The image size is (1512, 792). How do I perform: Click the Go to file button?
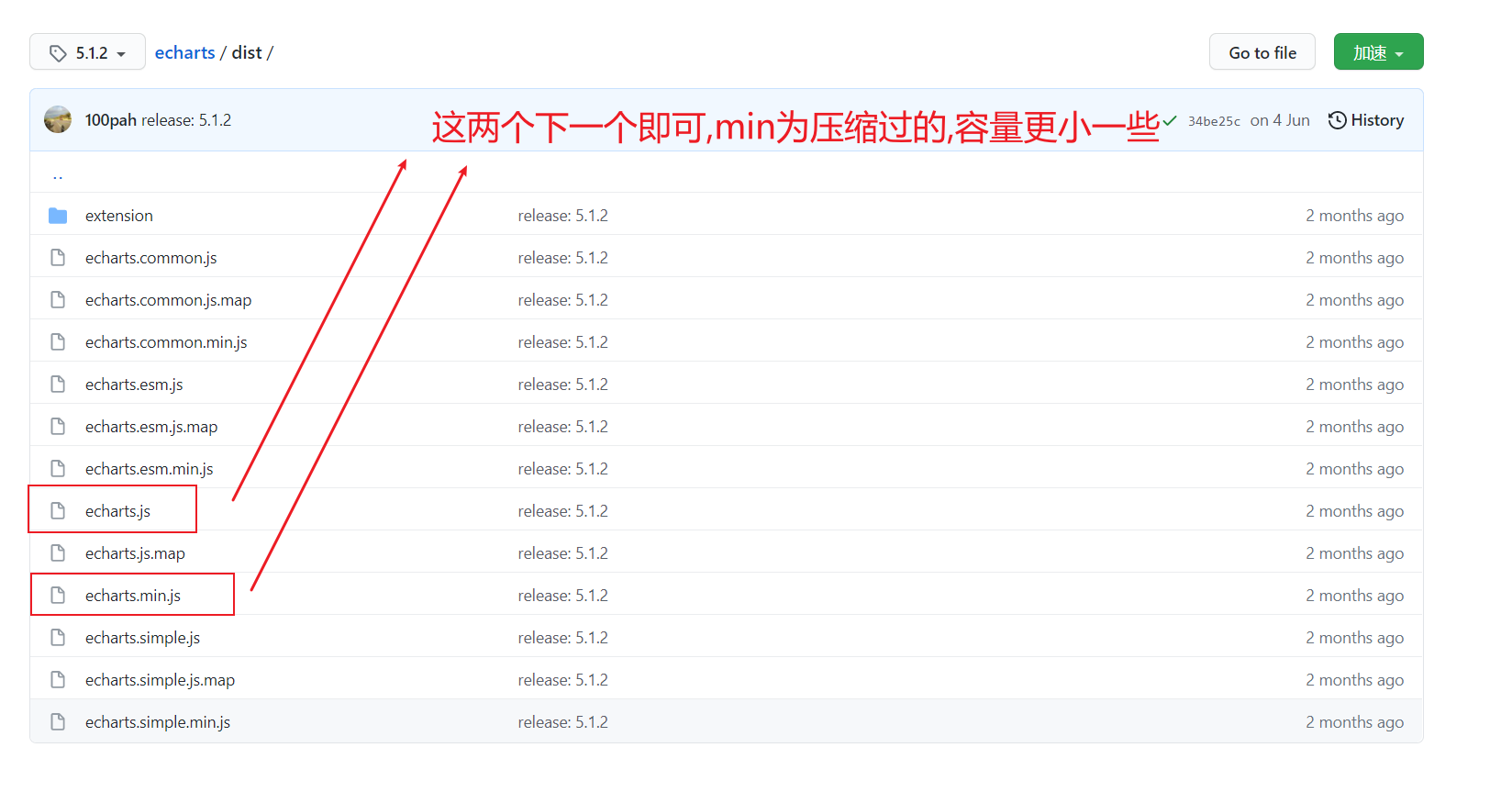click(1262, 52)
